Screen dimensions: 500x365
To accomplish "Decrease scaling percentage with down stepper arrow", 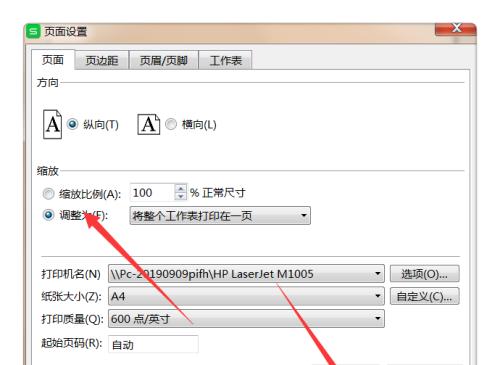I will pyautogui.click(x=180, y=196).
